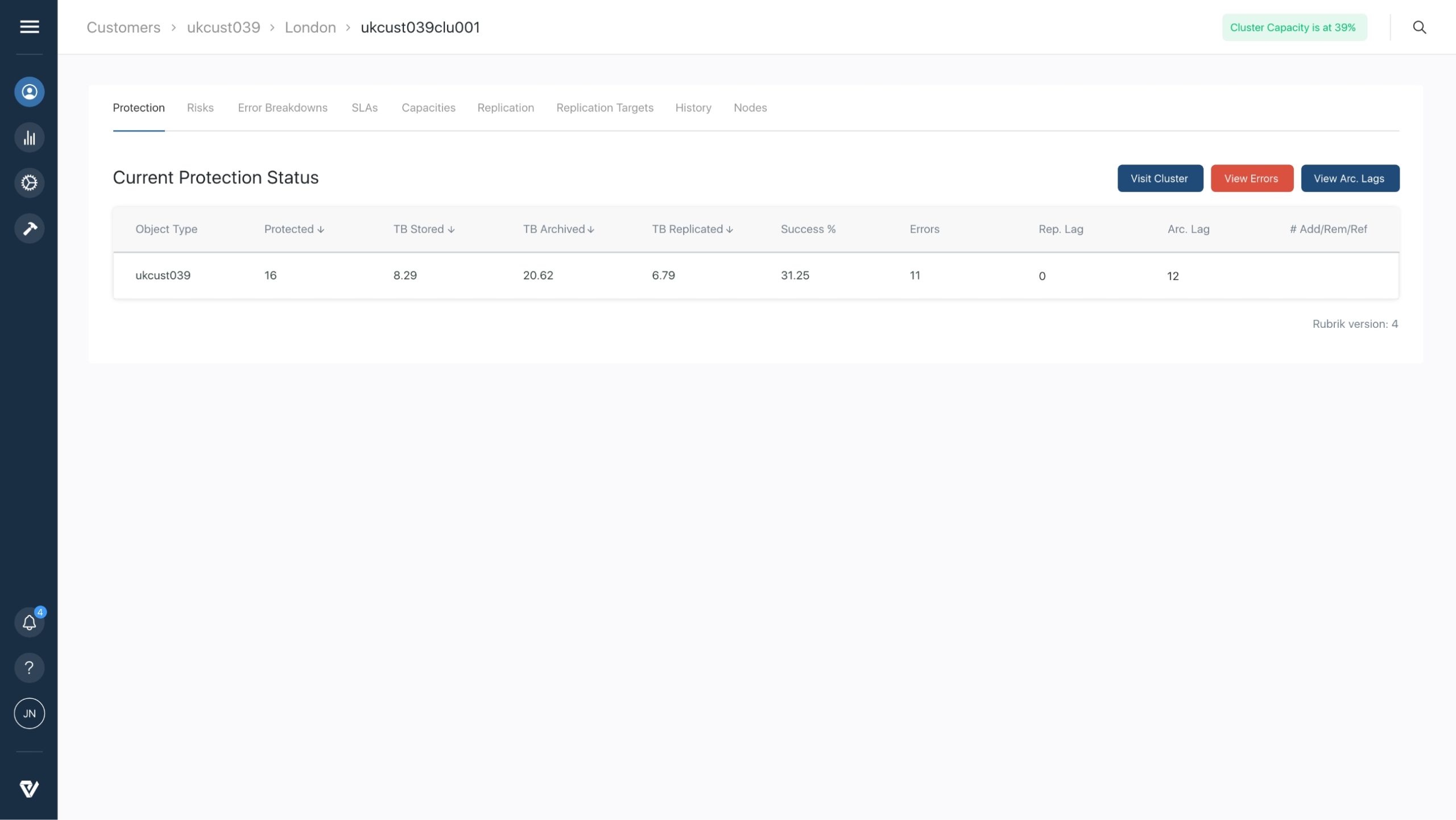The height and width of the screenshot is (820, 1456).
Task: Open notifications bell with 4 badge
Action: (x=29, y=622)
